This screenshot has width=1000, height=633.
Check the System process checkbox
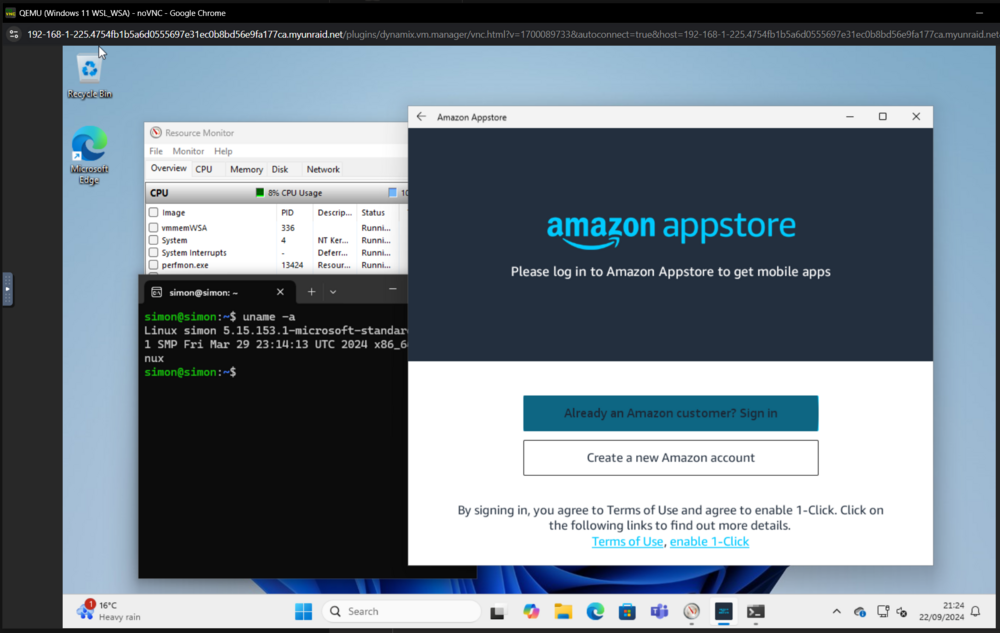pyautogui.click(x=153, y=240)
